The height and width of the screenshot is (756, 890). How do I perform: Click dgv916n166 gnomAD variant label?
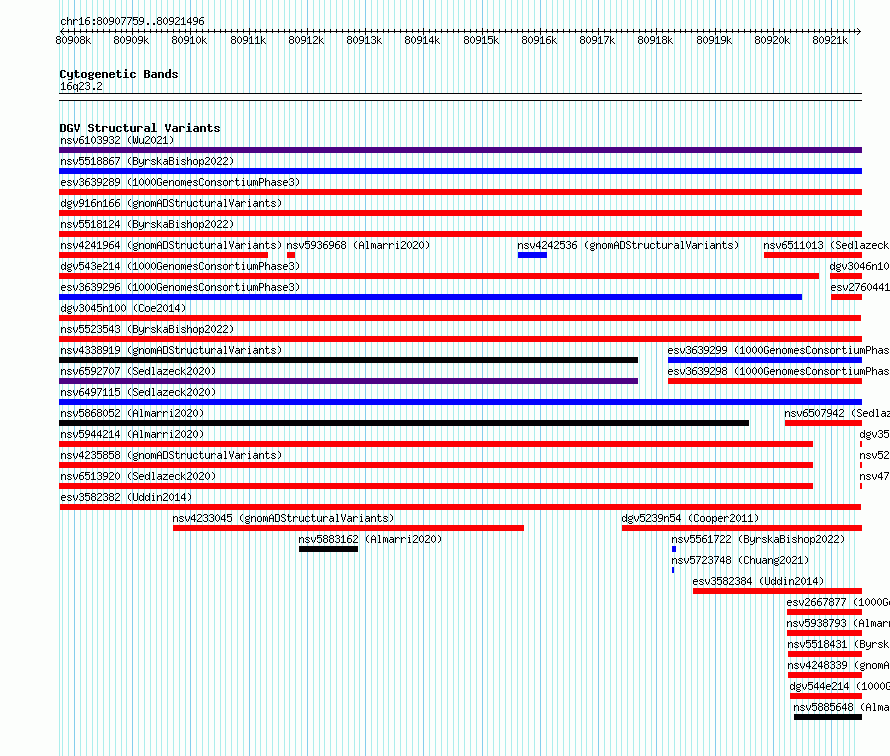pos(171,203)
